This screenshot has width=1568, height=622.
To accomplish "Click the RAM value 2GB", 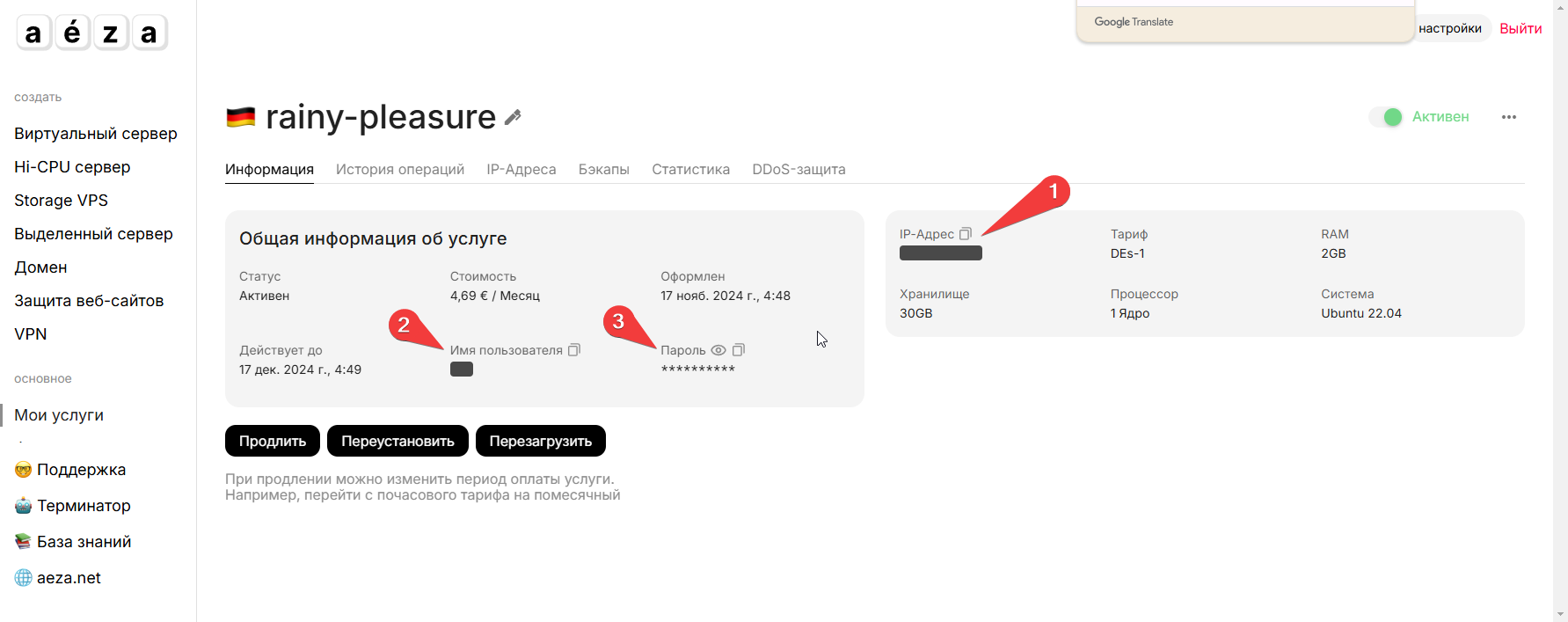I will pos(1333,253).
